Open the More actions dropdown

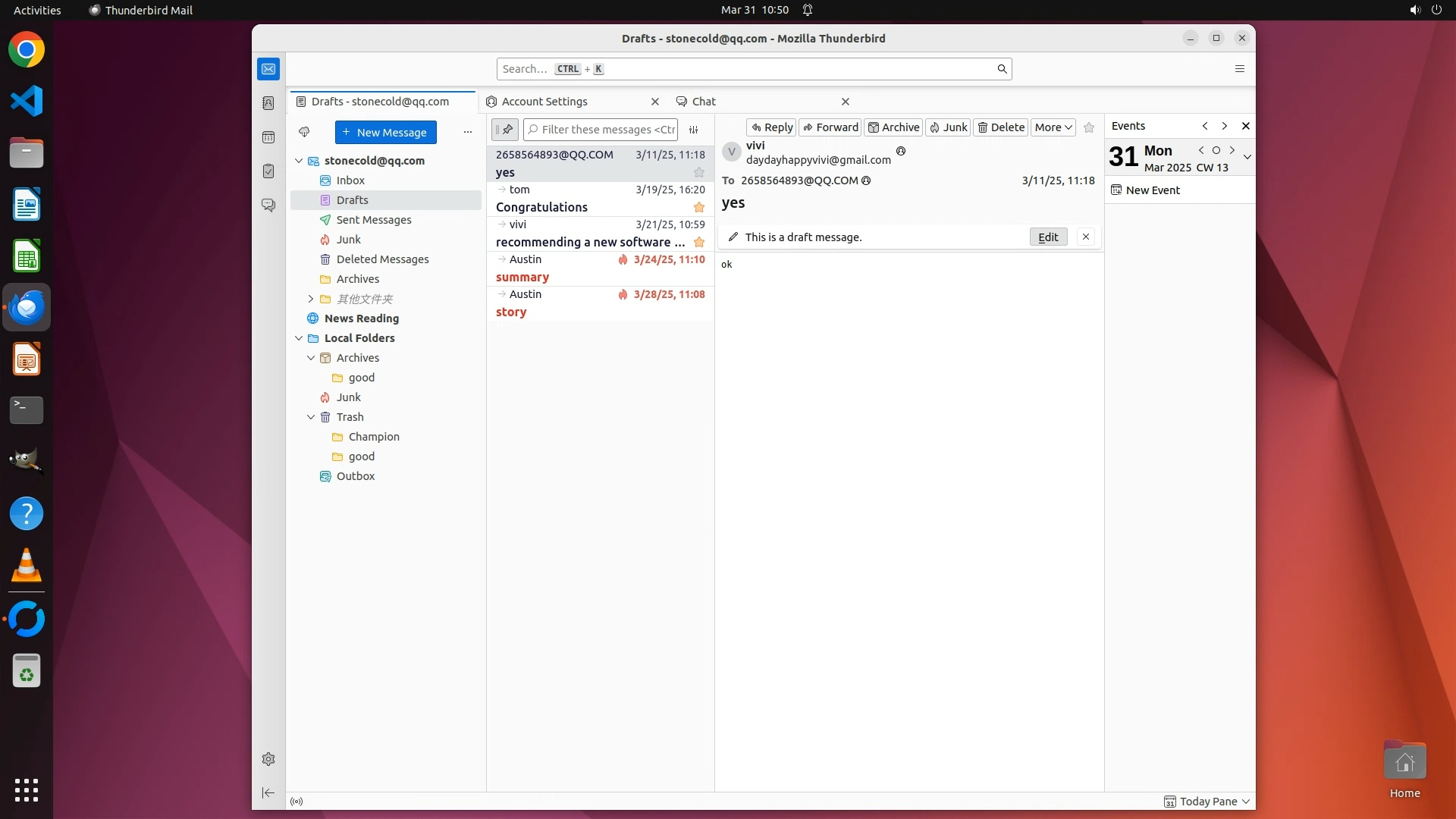tap(1053, 127)
